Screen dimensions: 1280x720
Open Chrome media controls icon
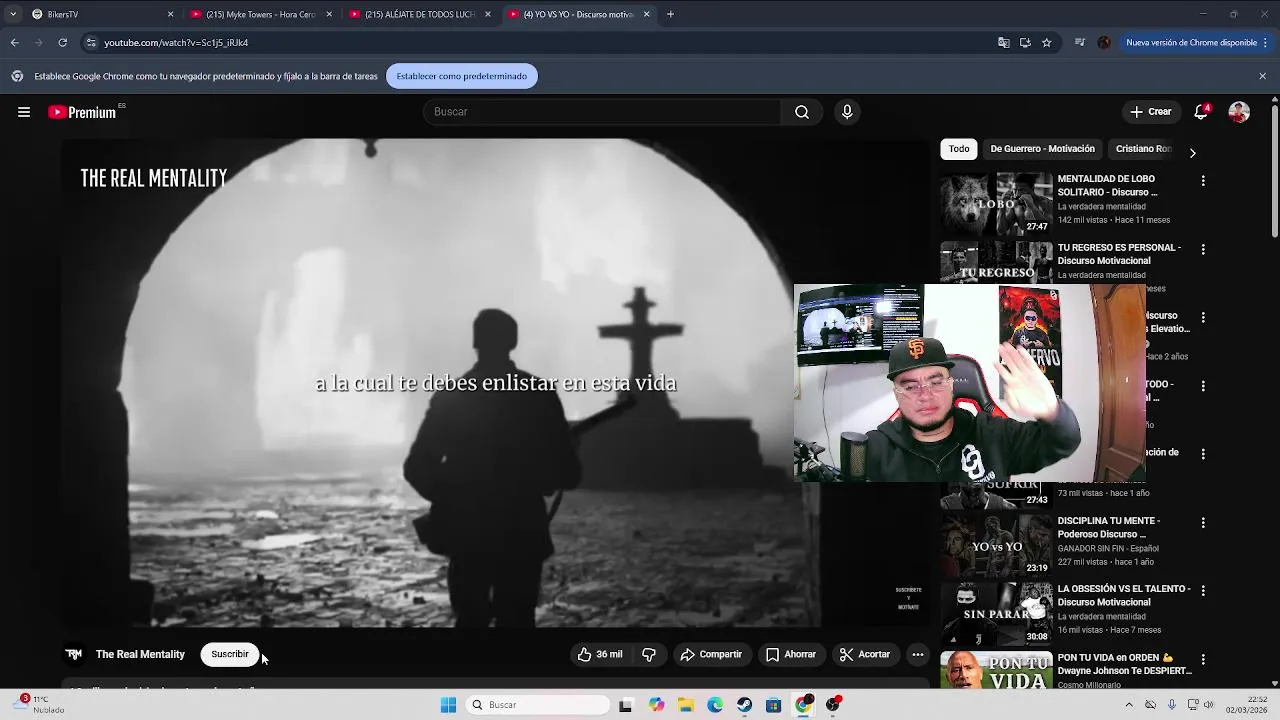coord(1080,43)
